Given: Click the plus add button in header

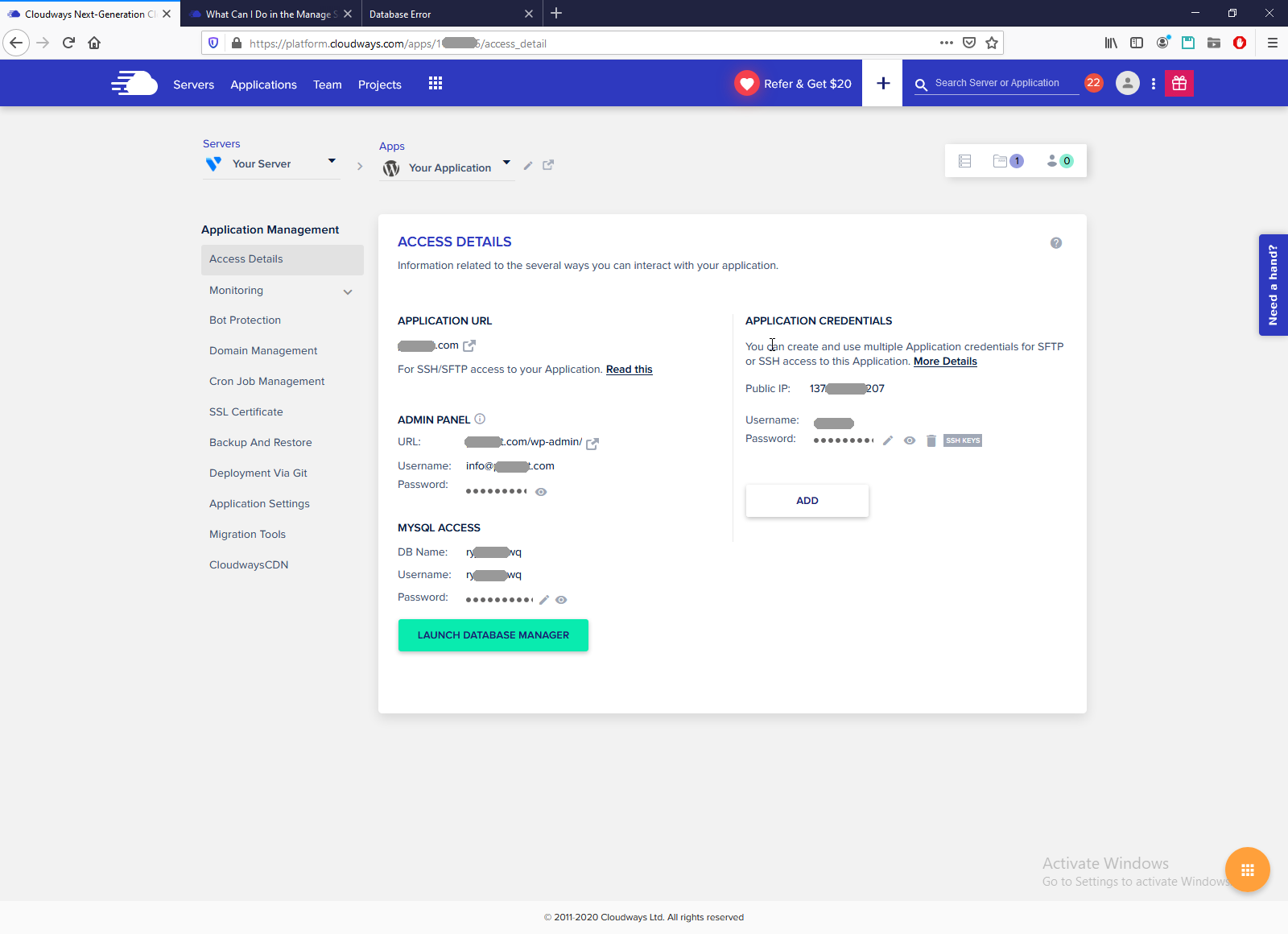Looking at the screenshot, I should coord(882,83).
